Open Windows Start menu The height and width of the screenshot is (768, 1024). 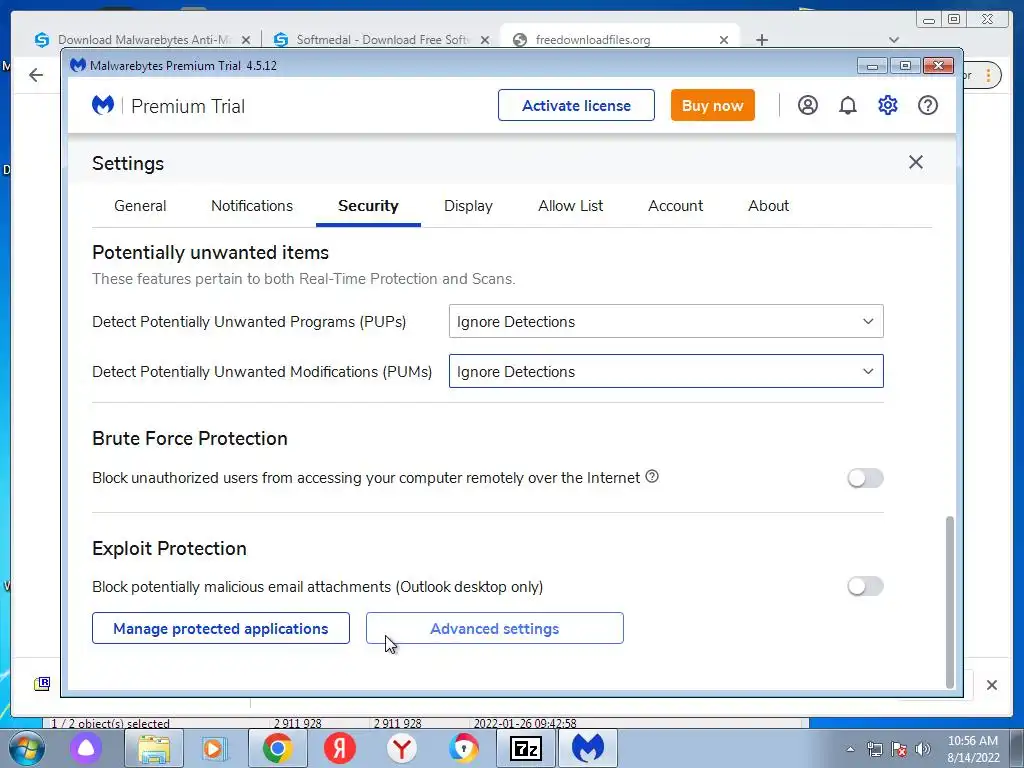(25, 748)
